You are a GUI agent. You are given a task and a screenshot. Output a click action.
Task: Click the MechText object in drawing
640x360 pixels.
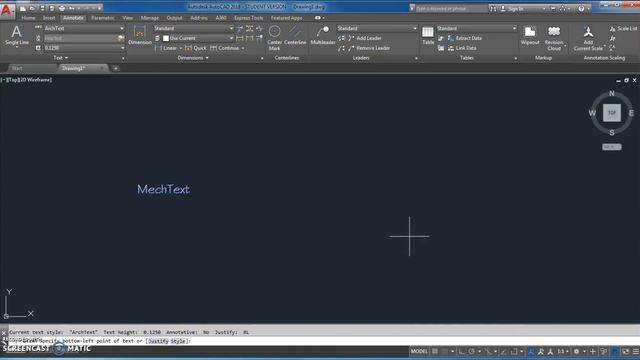(163, 189)
